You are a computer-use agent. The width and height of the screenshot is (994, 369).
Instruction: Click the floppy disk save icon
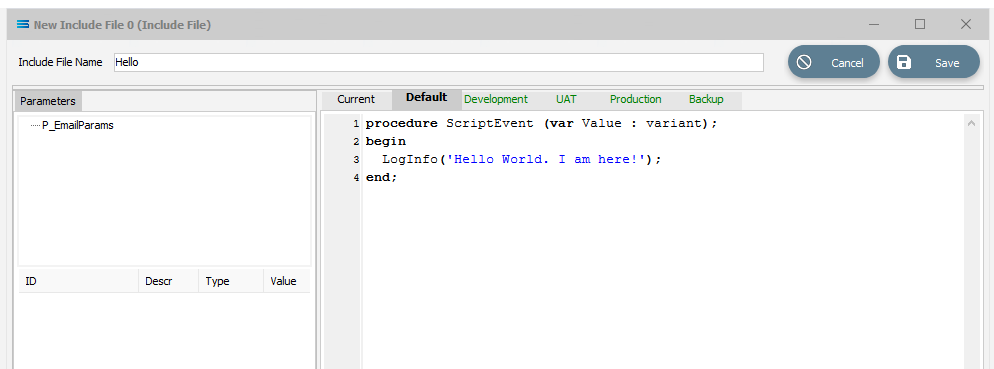click(x=904, y=62)
